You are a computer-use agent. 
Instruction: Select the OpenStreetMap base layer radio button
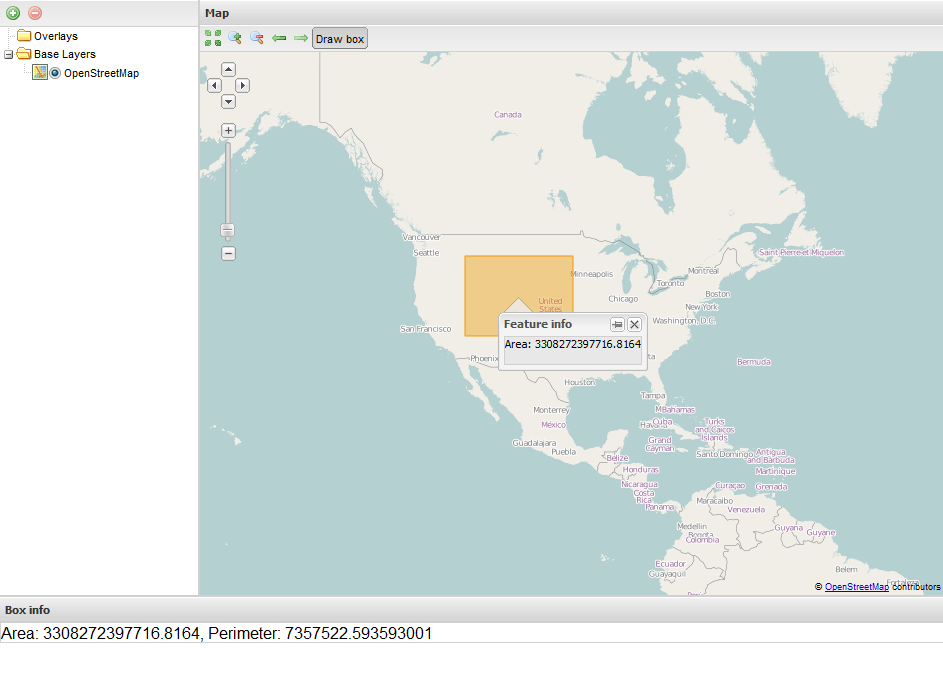[55, 73]
